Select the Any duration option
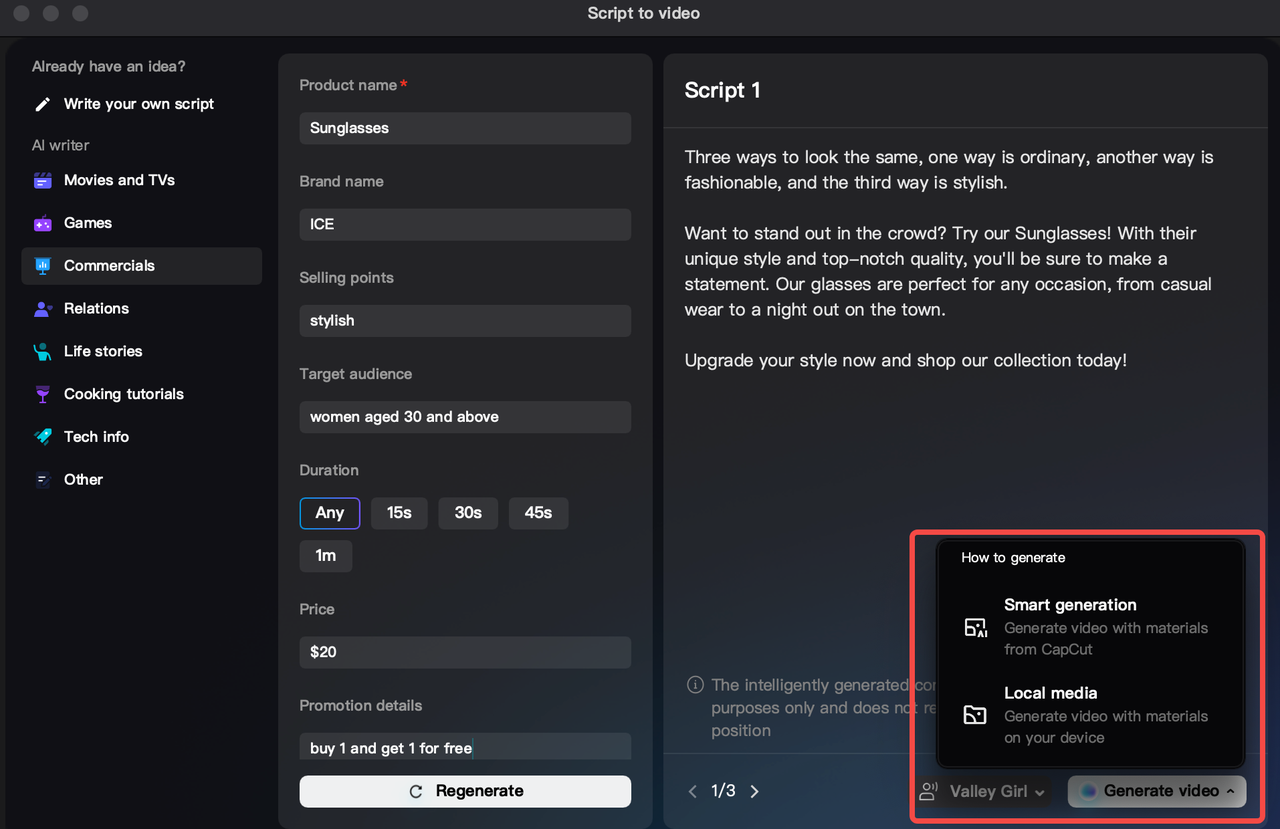This screenshot has height=829, width=1280. point(329,513)
